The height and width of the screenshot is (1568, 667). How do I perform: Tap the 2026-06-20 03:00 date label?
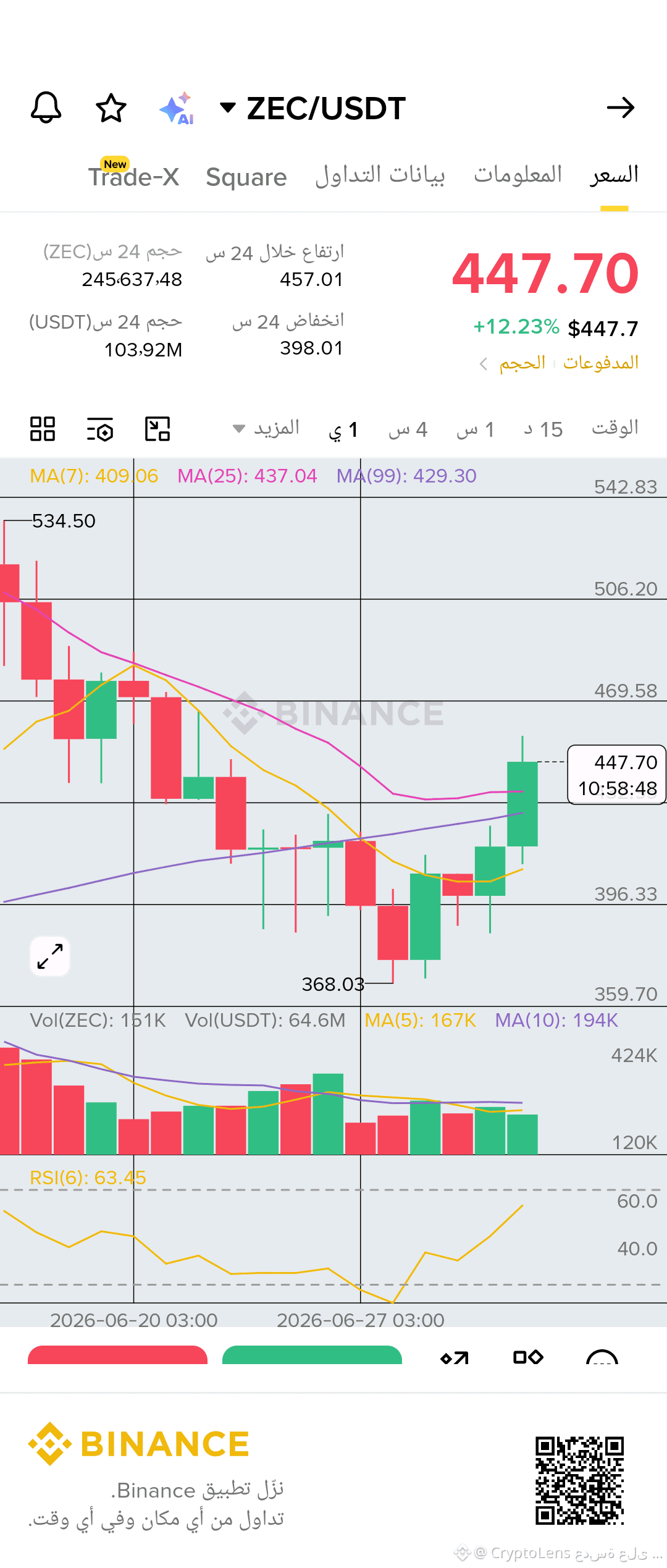[134, 1320]
